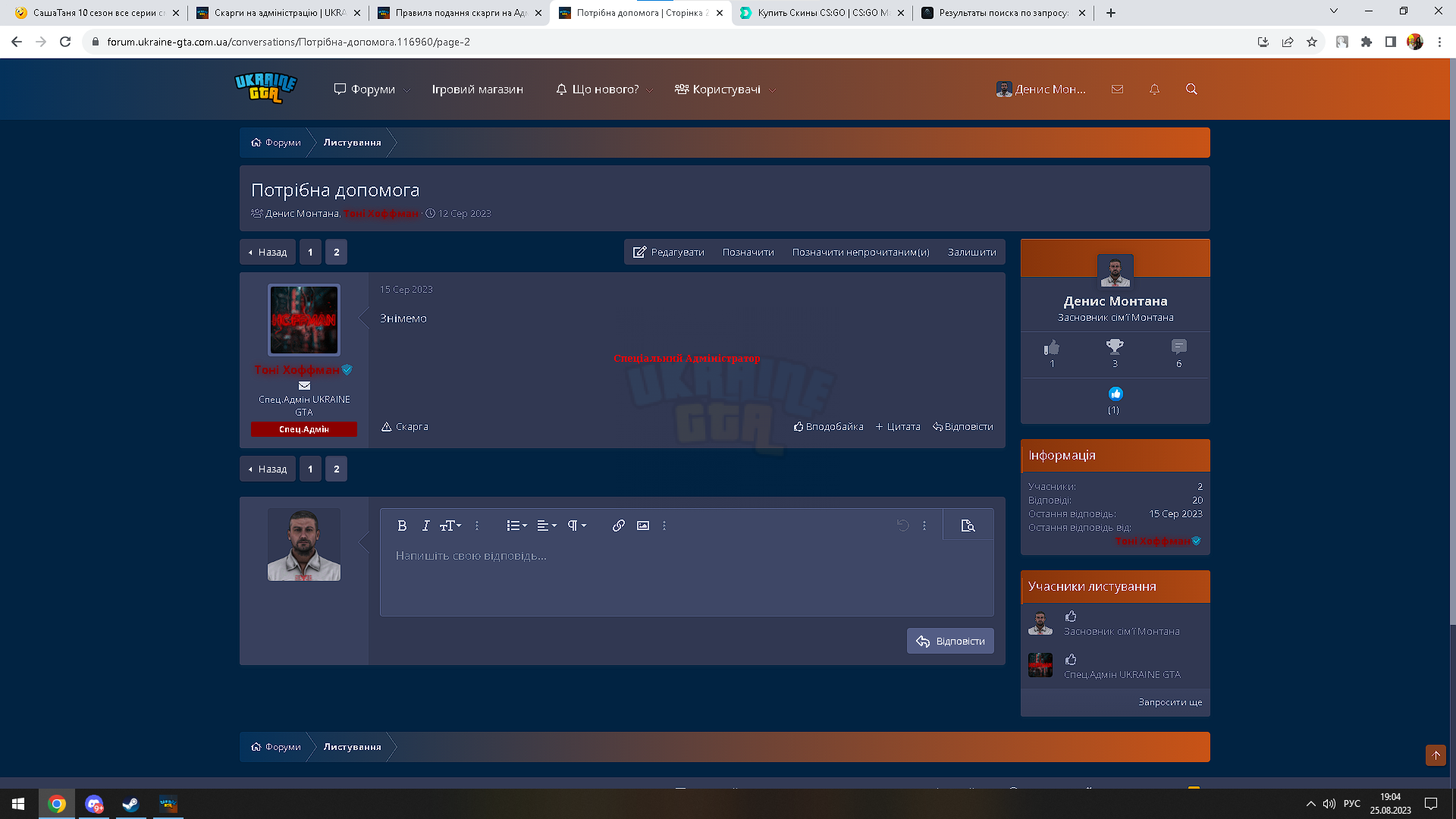Mark conversation as unread
Image resolution: width=1456 pixels, height=819 pixels.
tap(861, 253)
